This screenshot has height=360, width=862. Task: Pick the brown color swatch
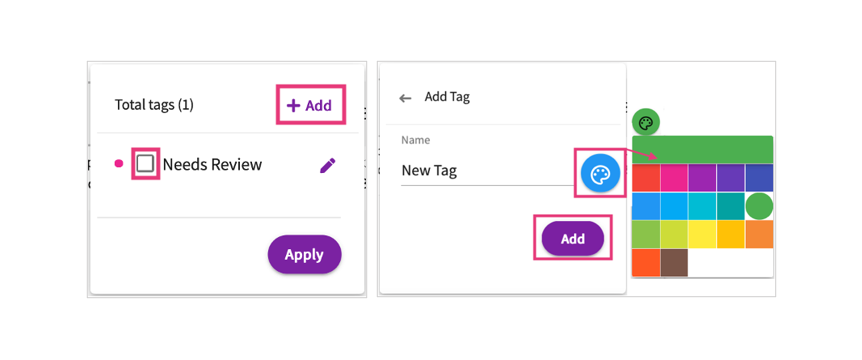click(x=674, y=263)
